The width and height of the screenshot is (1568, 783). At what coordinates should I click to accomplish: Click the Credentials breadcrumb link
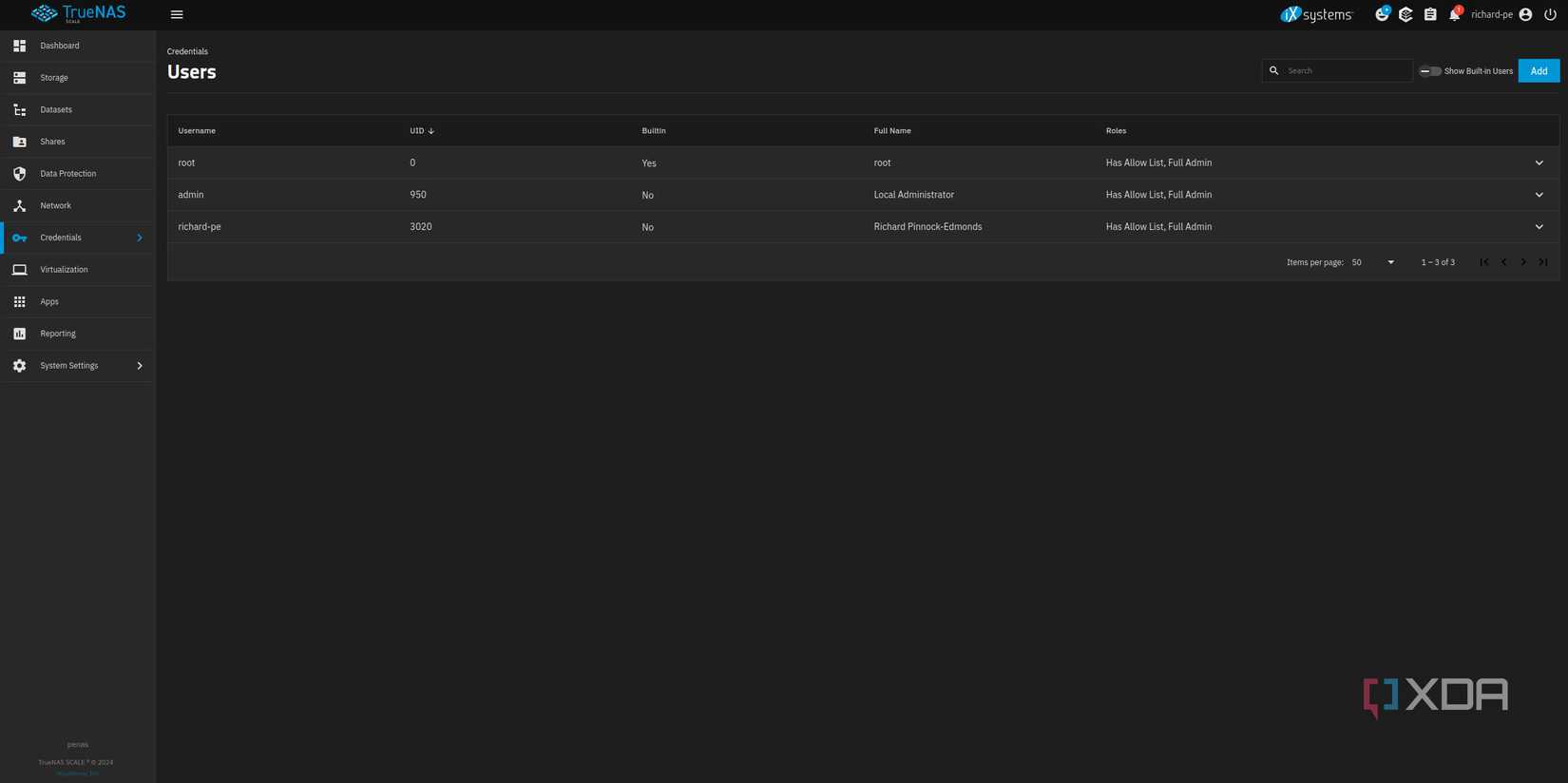coord(187,51)
